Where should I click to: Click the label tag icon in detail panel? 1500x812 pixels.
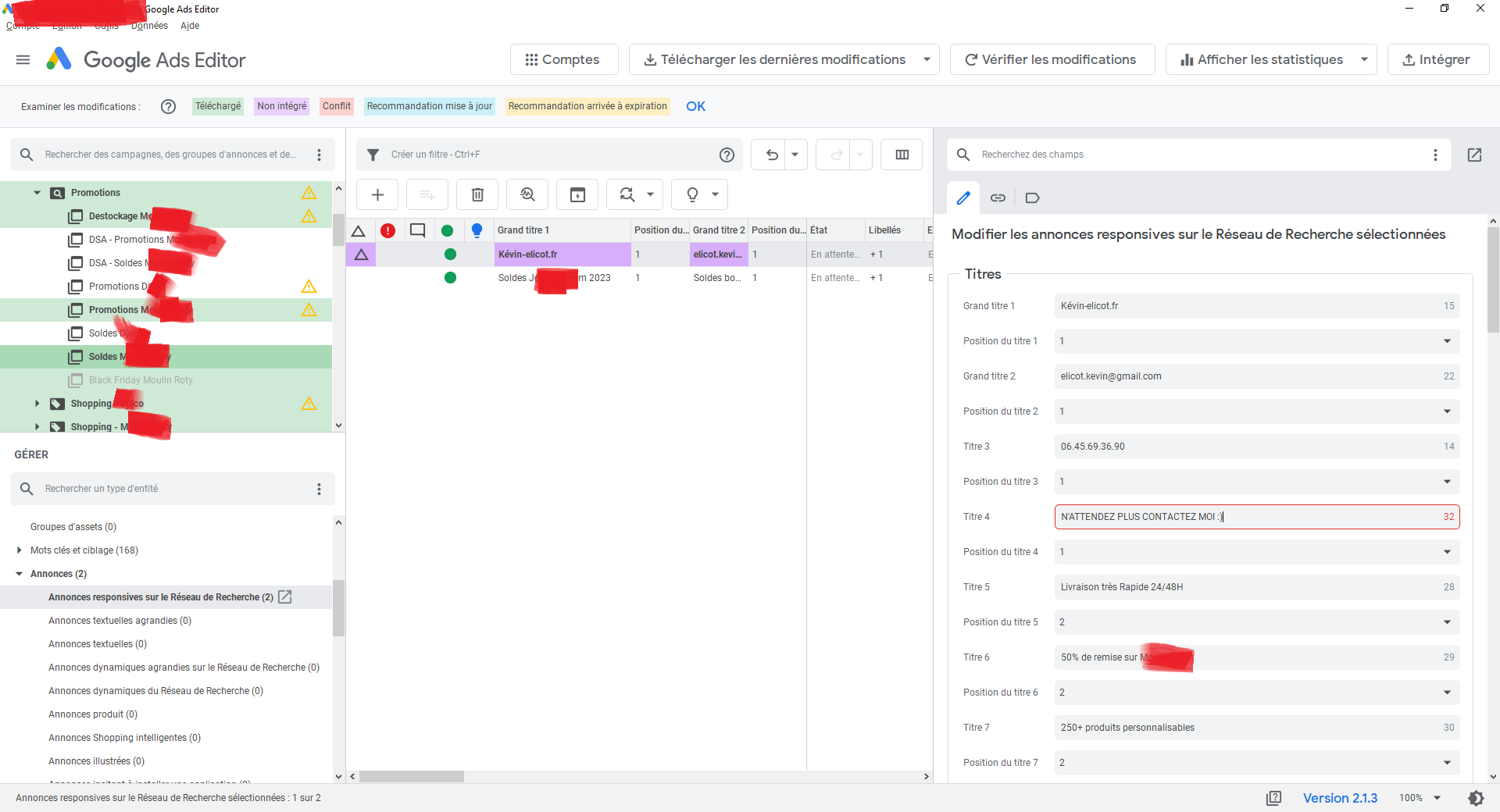pyautogui.click(x=1032, y=198)
